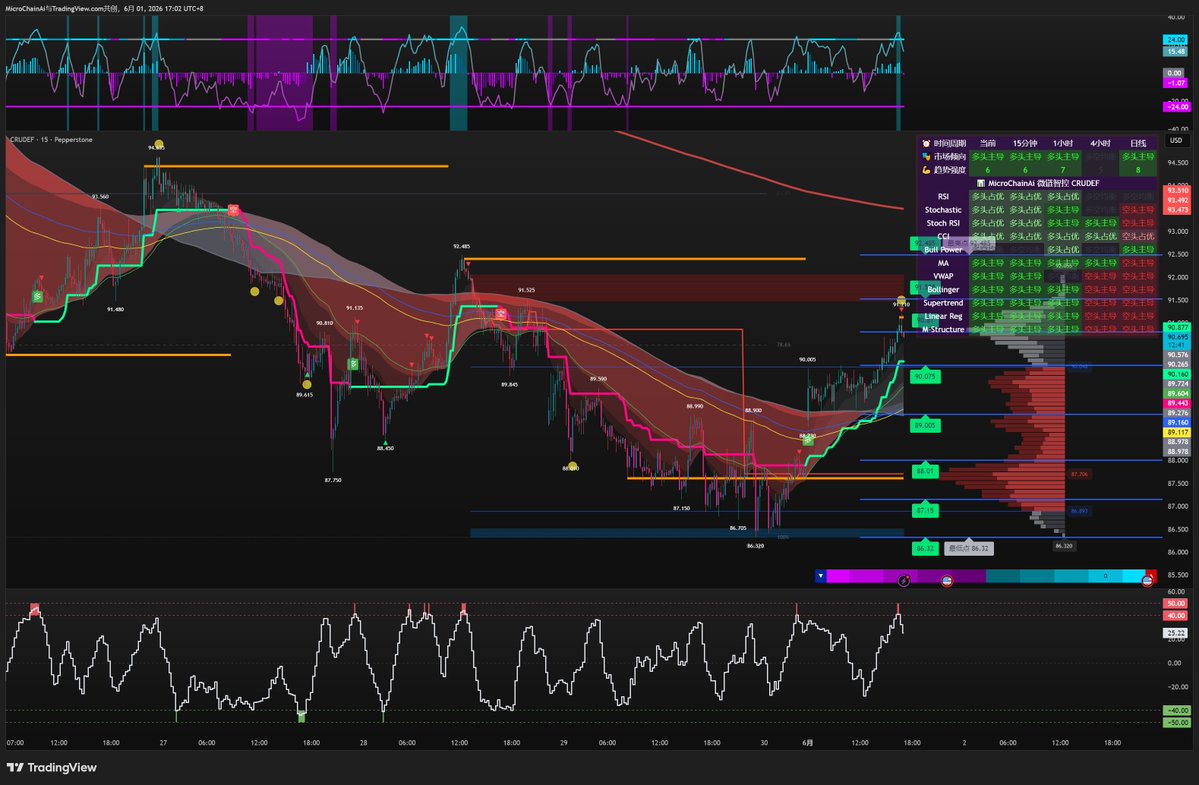Click the Supertrend row label
Viewport: 1199px width, 785px height.
coord(943,303)
